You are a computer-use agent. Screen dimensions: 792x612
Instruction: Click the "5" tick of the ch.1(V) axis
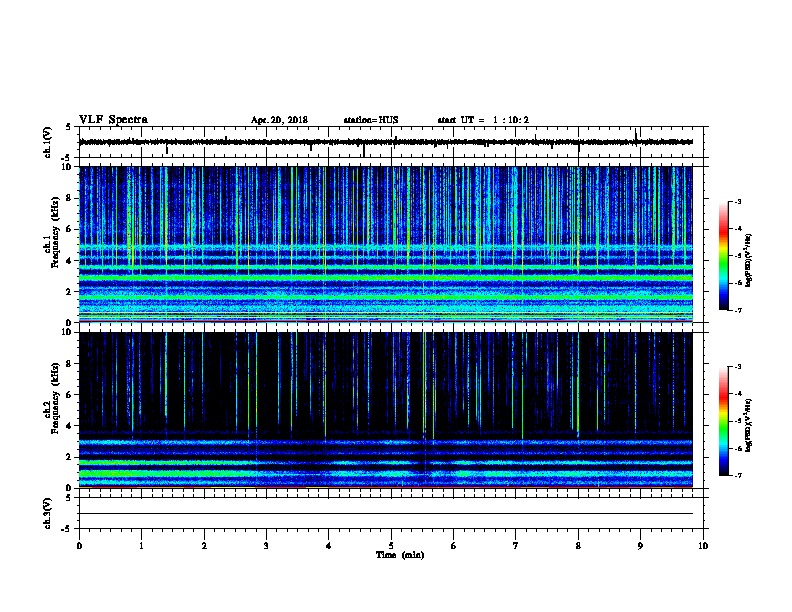(68, 127)
